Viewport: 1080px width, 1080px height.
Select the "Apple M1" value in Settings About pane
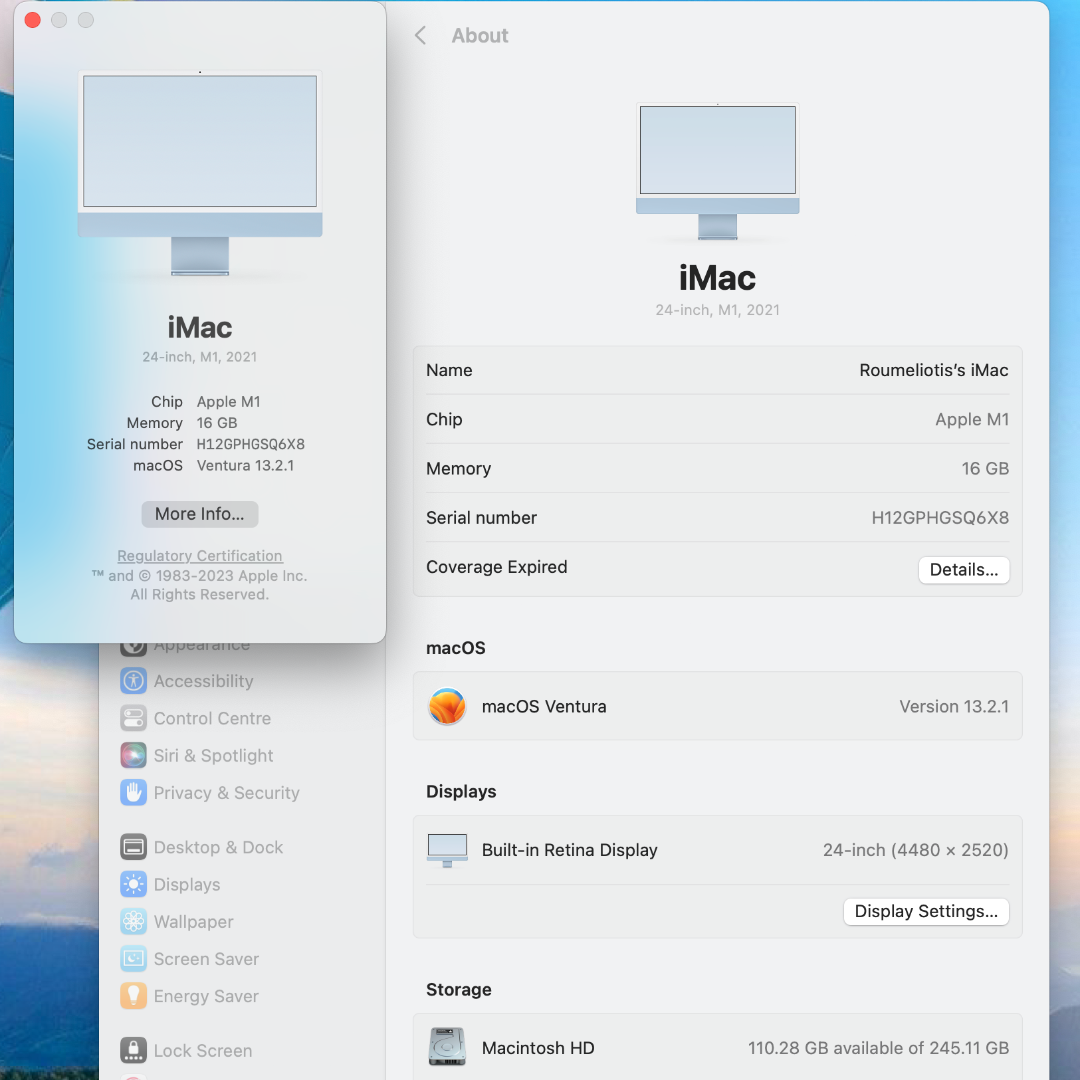coord(972,419)
